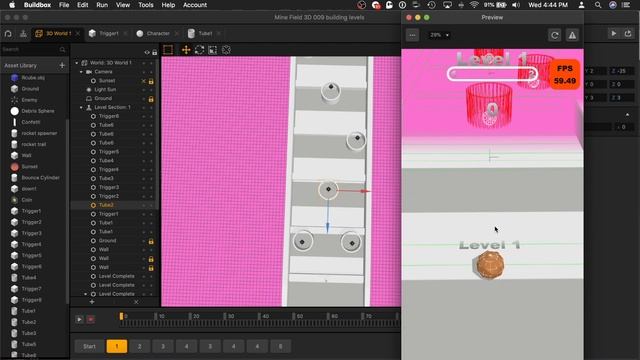Toggle visibility X on the Sunset row
The width and height of the screenshot is (640, 360).
click(x=144, y=81)
